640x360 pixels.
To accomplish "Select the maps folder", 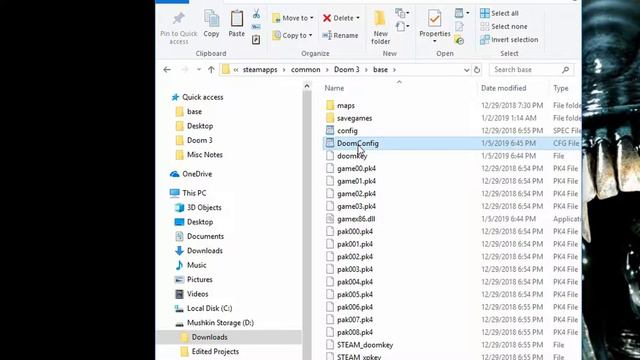I will coord(346,106).
